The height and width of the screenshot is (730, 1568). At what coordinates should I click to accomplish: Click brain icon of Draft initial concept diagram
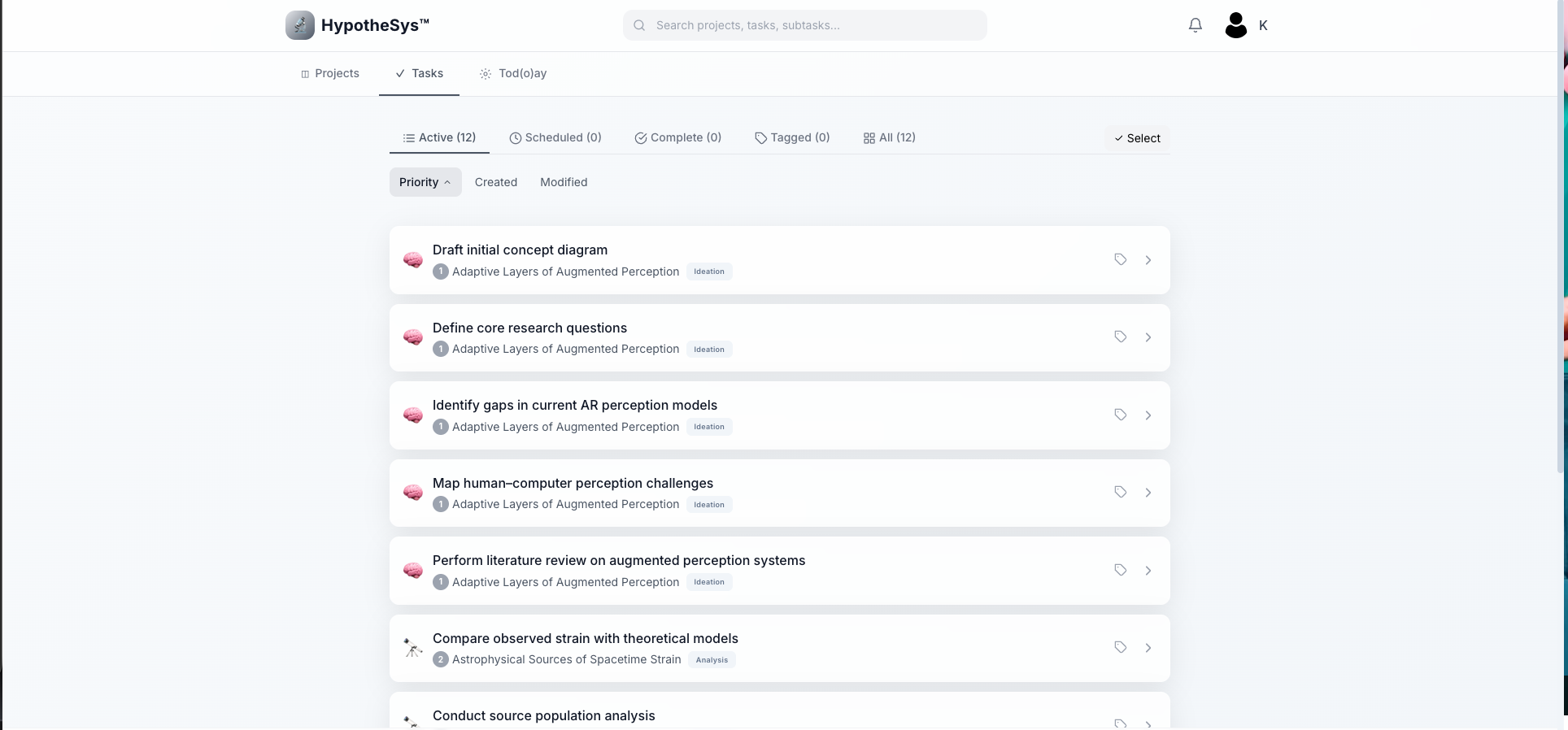tap(413, 260)
